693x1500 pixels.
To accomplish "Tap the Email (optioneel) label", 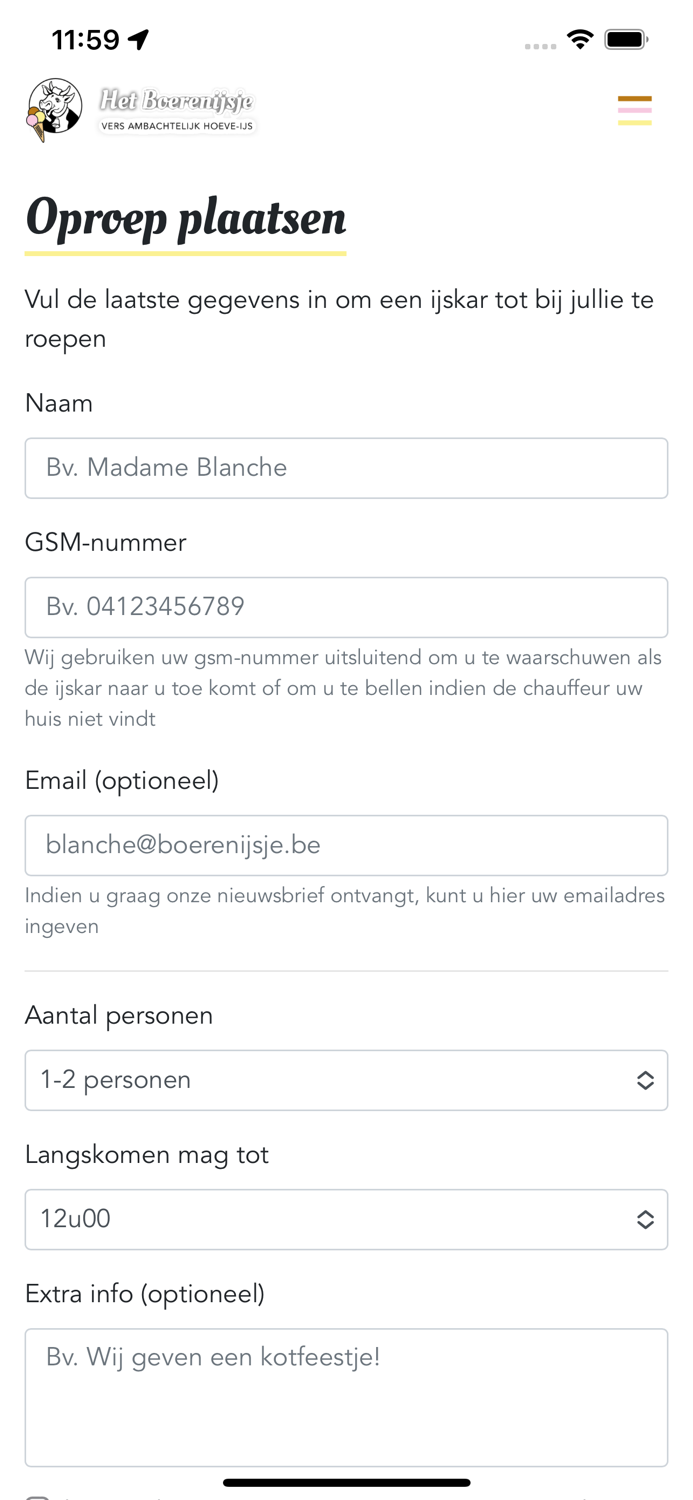I will pos(122,780).
